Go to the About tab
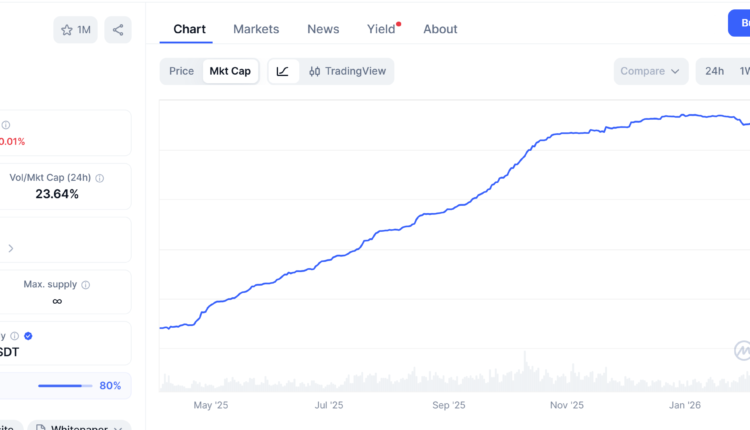The width and height of the screenshot is (750, 430). 440,29
